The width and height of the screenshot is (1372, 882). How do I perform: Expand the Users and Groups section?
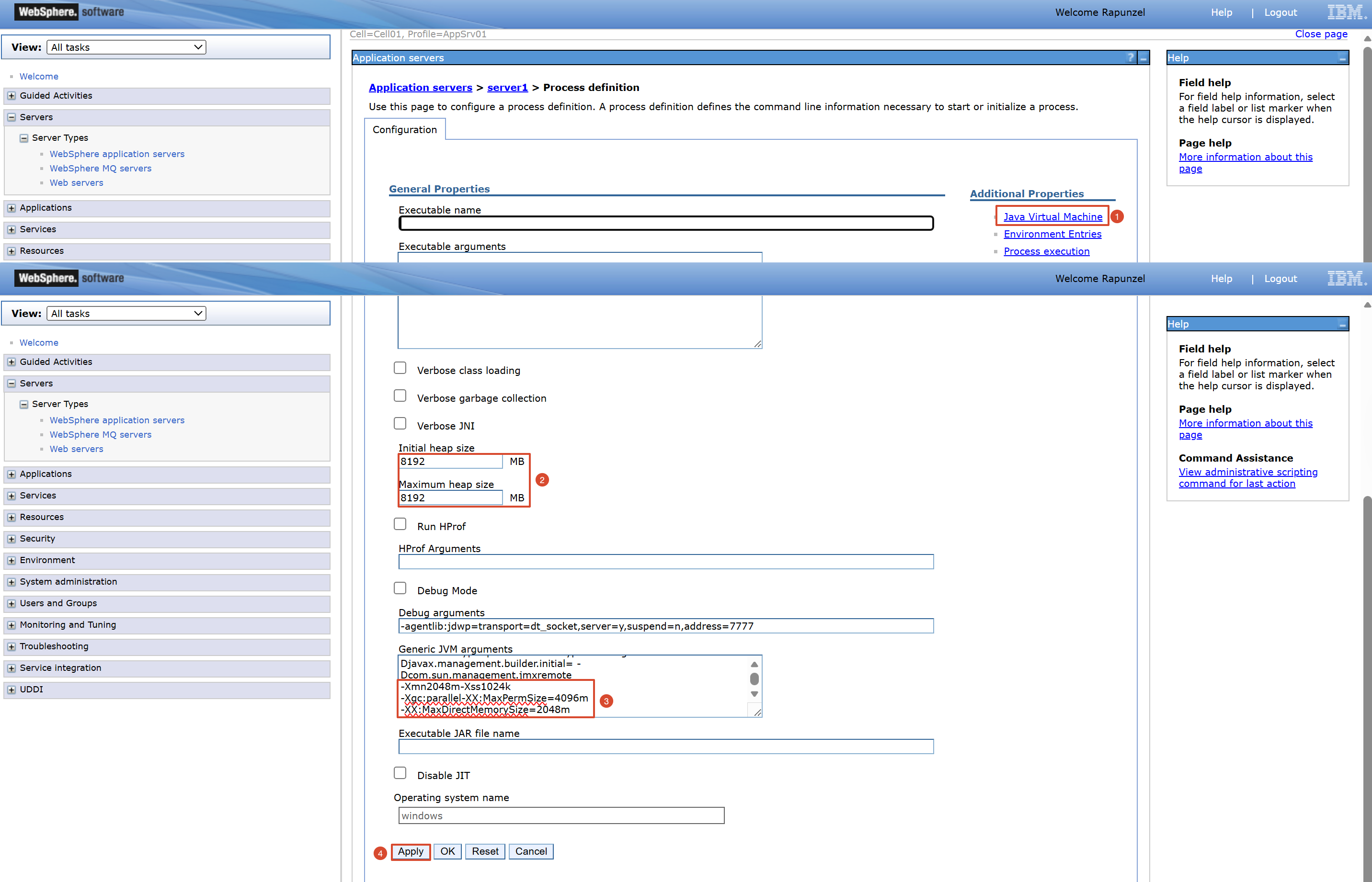(x=11, y=604)
